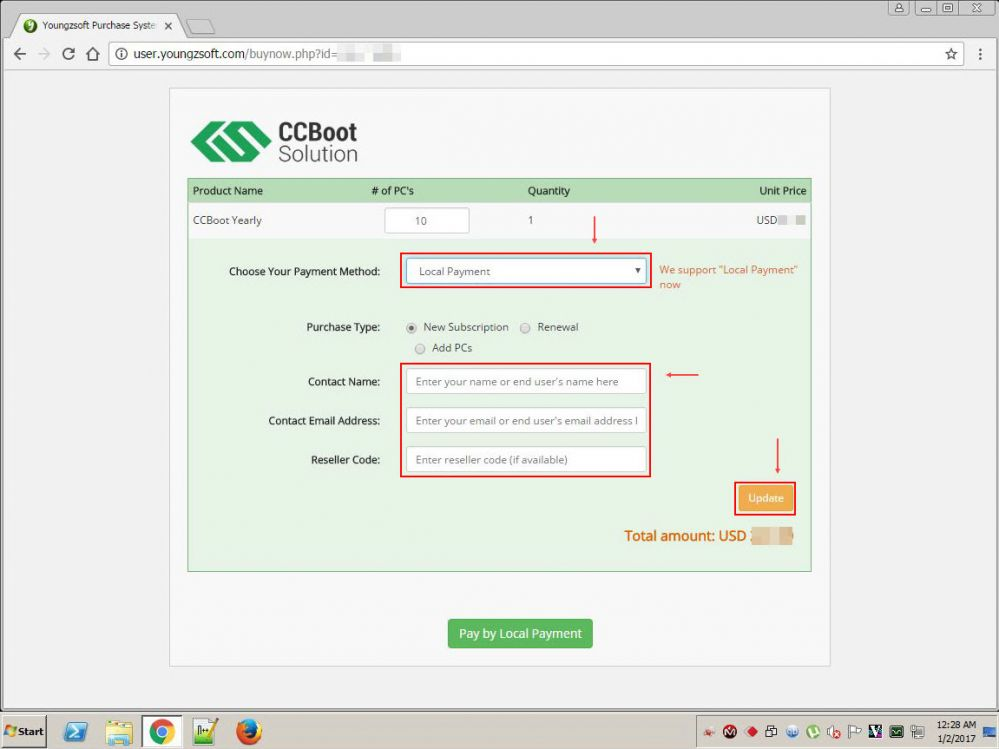
Task: Click the browser back arrow
Action: pyautogui.click(x=20, y=54)
